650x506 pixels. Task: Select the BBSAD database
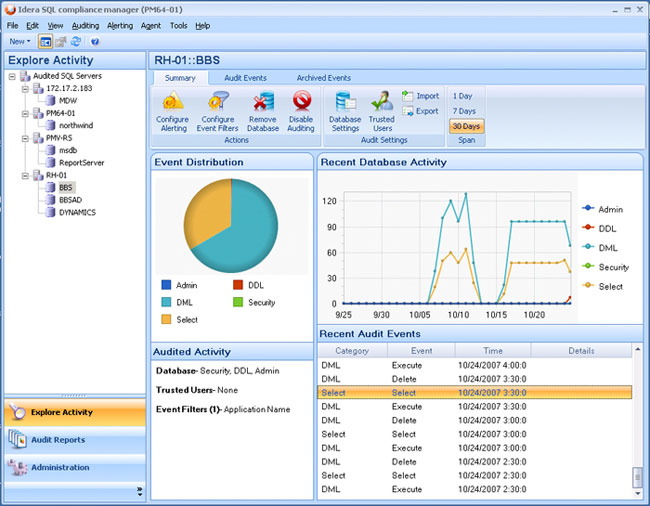click(x=70, y=200)
